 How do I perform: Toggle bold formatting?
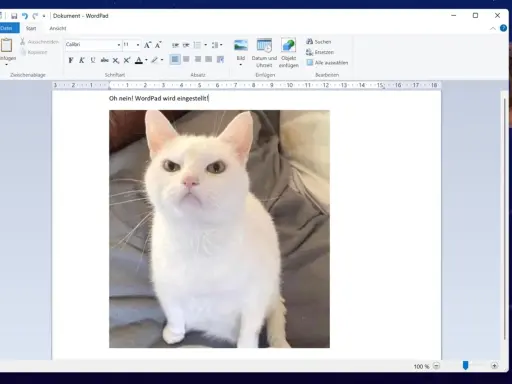(71, 60)
